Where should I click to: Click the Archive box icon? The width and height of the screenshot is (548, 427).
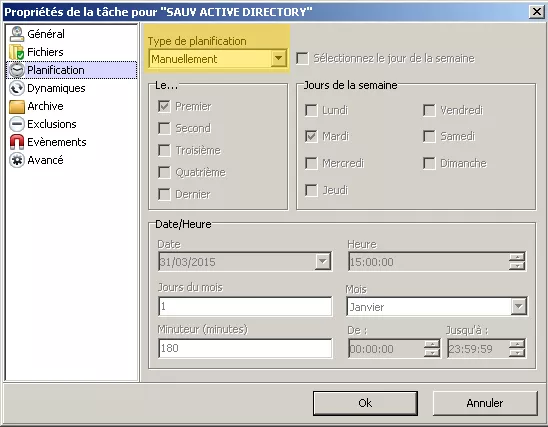tap(17, 106)
